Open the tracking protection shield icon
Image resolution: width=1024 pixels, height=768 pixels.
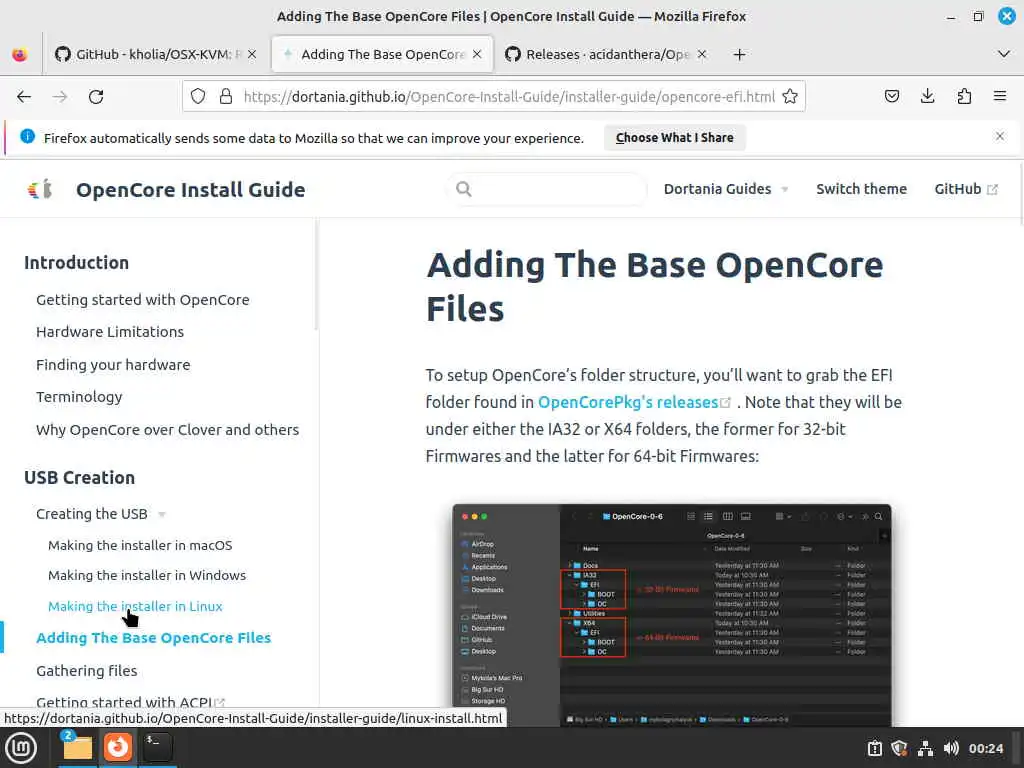pyautogui.click(x=198, y=97)
